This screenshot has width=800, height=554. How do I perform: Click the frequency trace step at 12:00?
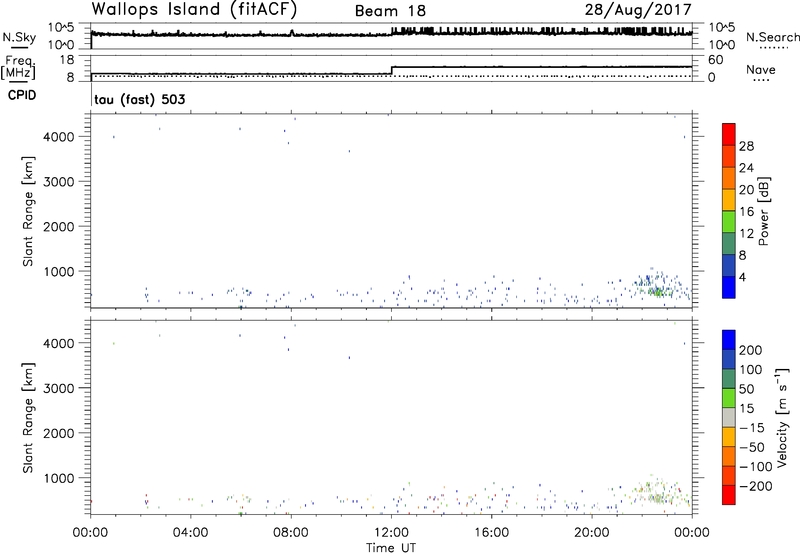pos(391,70)
